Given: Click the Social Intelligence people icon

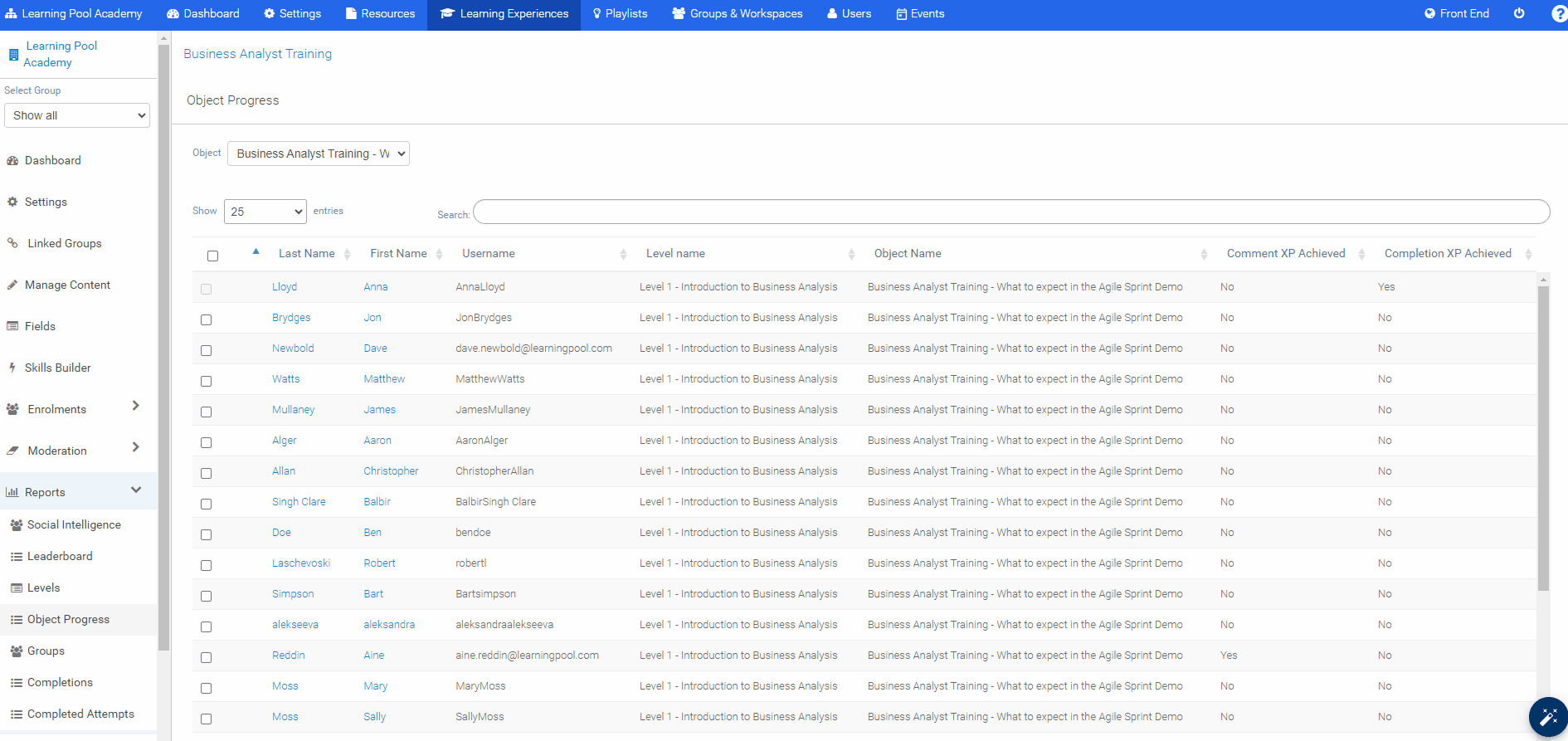Looking at the screenshot, I should point(16,524).
